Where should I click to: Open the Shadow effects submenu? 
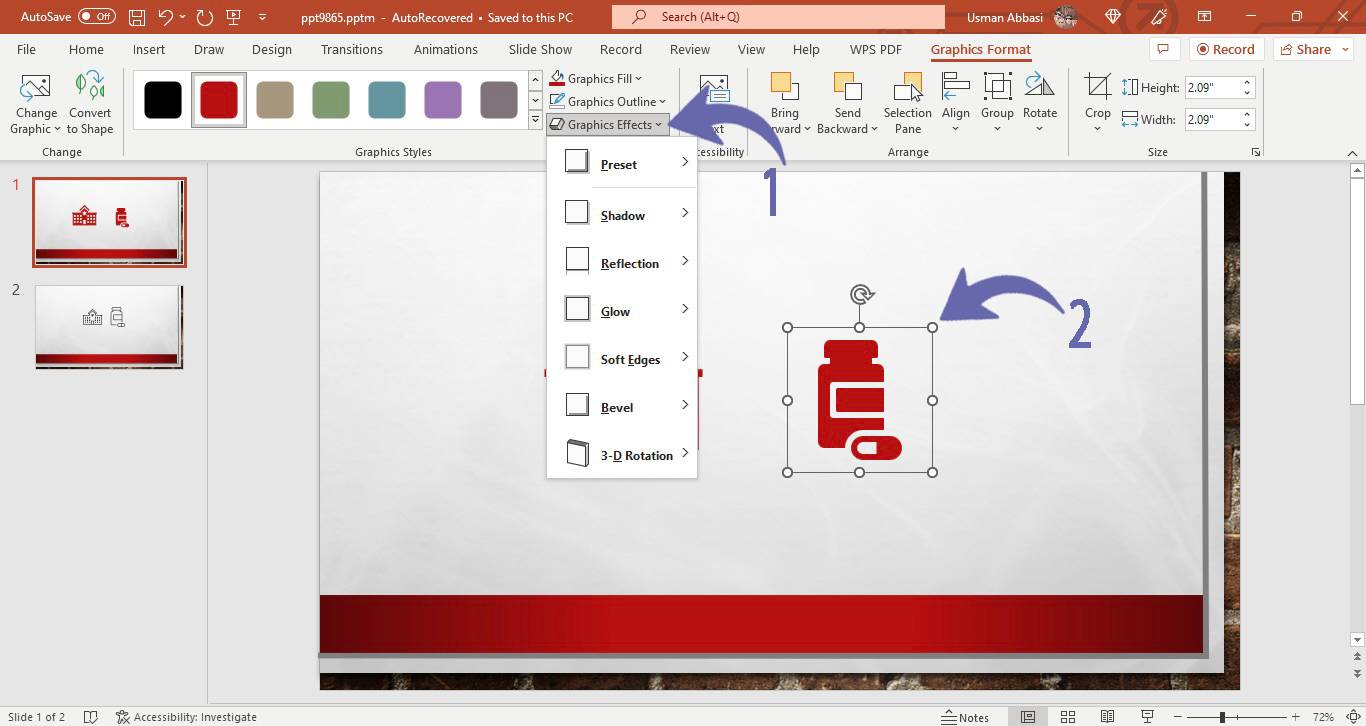622,215
